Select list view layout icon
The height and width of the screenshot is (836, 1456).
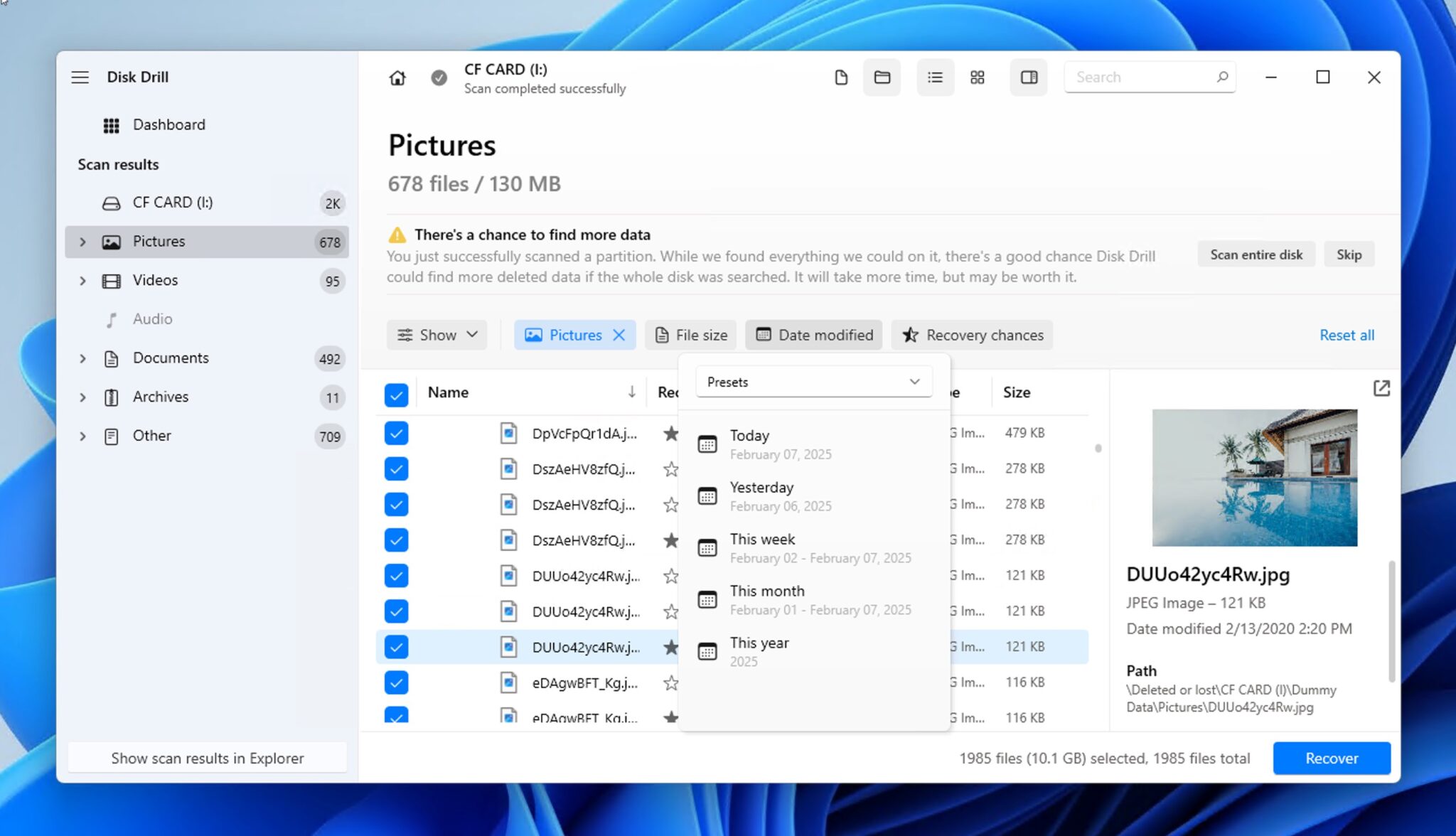[x=935, y=77]
